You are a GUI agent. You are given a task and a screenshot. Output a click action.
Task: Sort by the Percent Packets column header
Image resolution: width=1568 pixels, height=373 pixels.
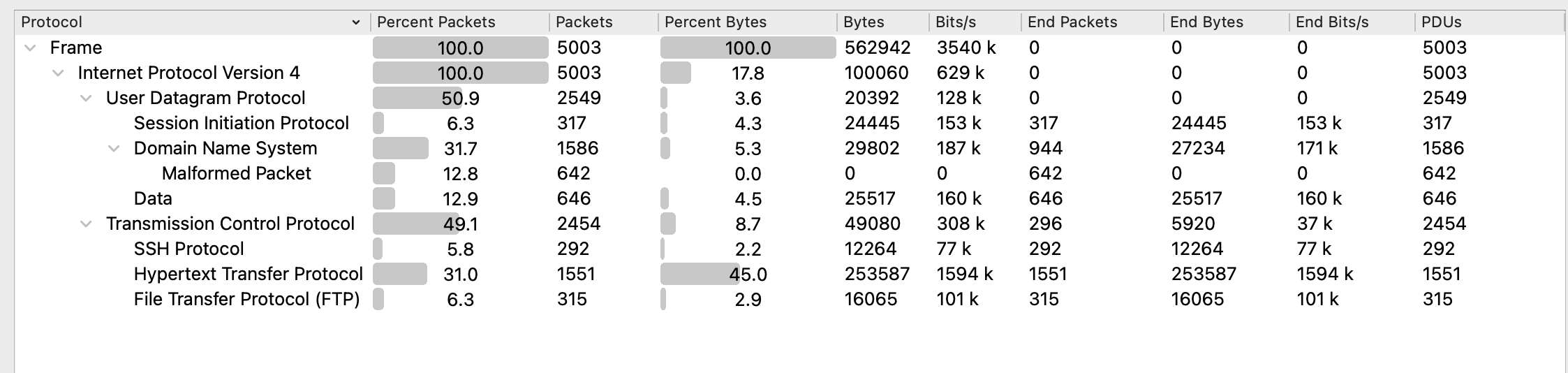click(459, 22)
